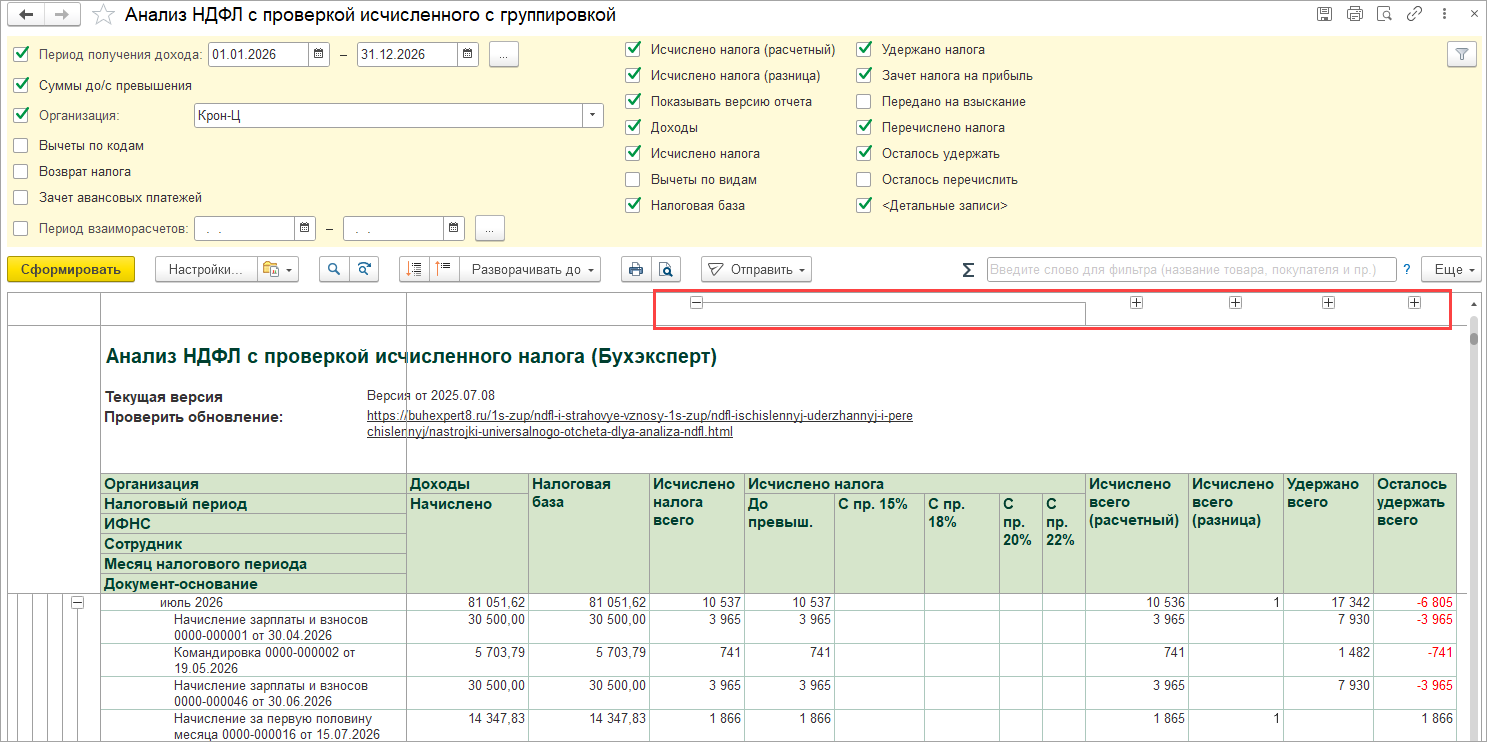Viewport: 1487px width, 742px height.
Task: Enable Зачет авансовых платежей
Action: click(21, 198)
